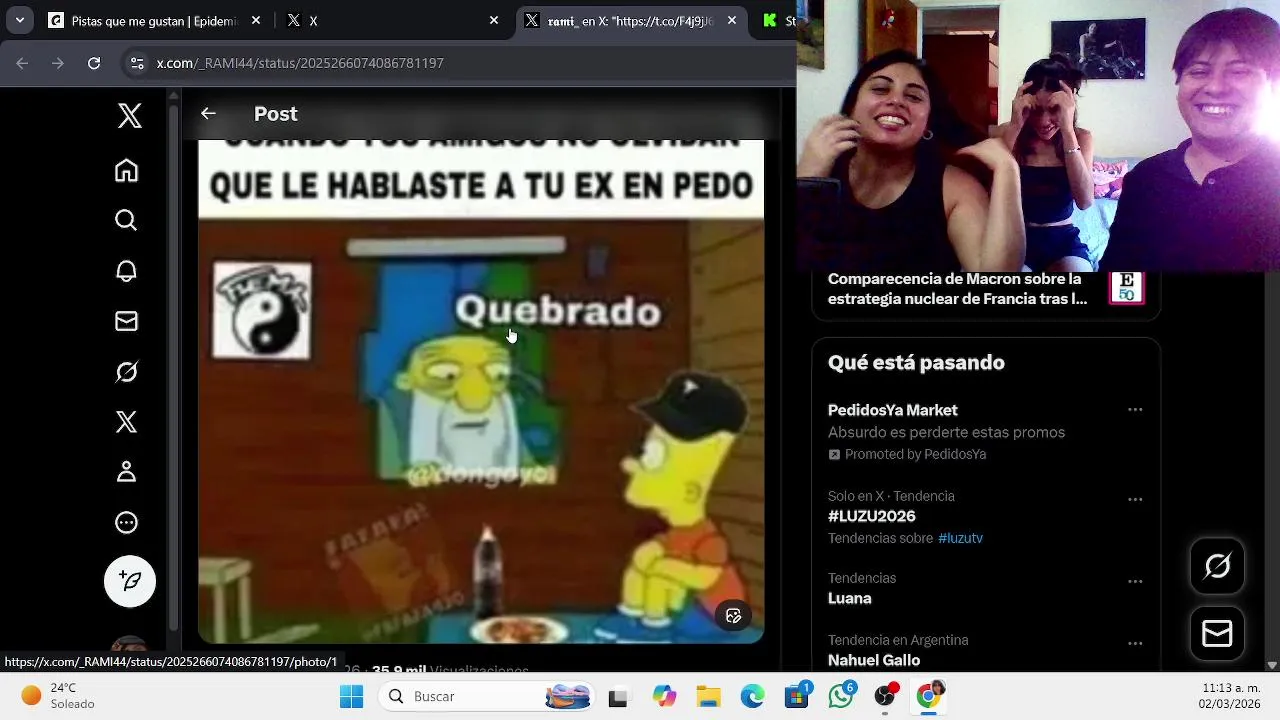Image resolution: width=1280 pixels, height=720 pixels.
Task: Open more options for Nahuel Gallo trend
Action: coord(1135,644)
